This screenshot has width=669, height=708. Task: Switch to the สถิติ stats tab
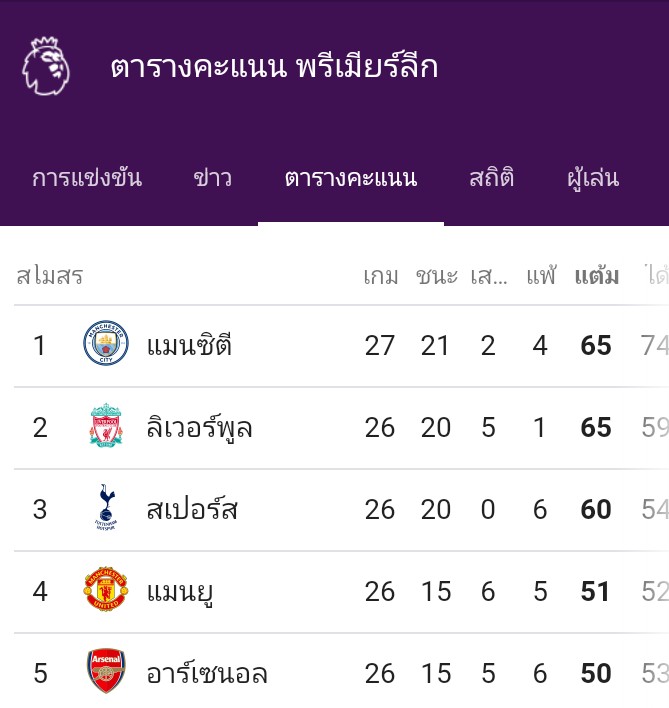pos(492,177)
